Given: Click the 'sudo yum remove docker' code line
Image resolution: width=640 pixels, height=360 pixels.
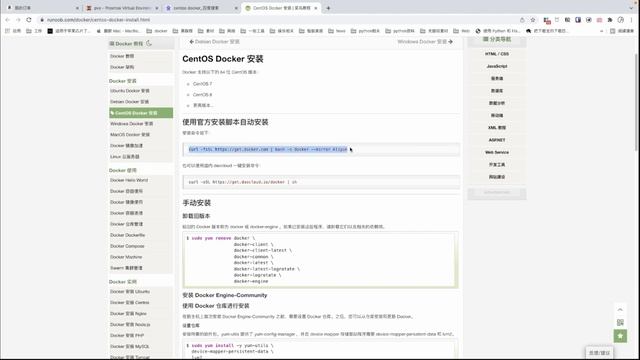Looking at the screenshot, I should tap(221, 238).
